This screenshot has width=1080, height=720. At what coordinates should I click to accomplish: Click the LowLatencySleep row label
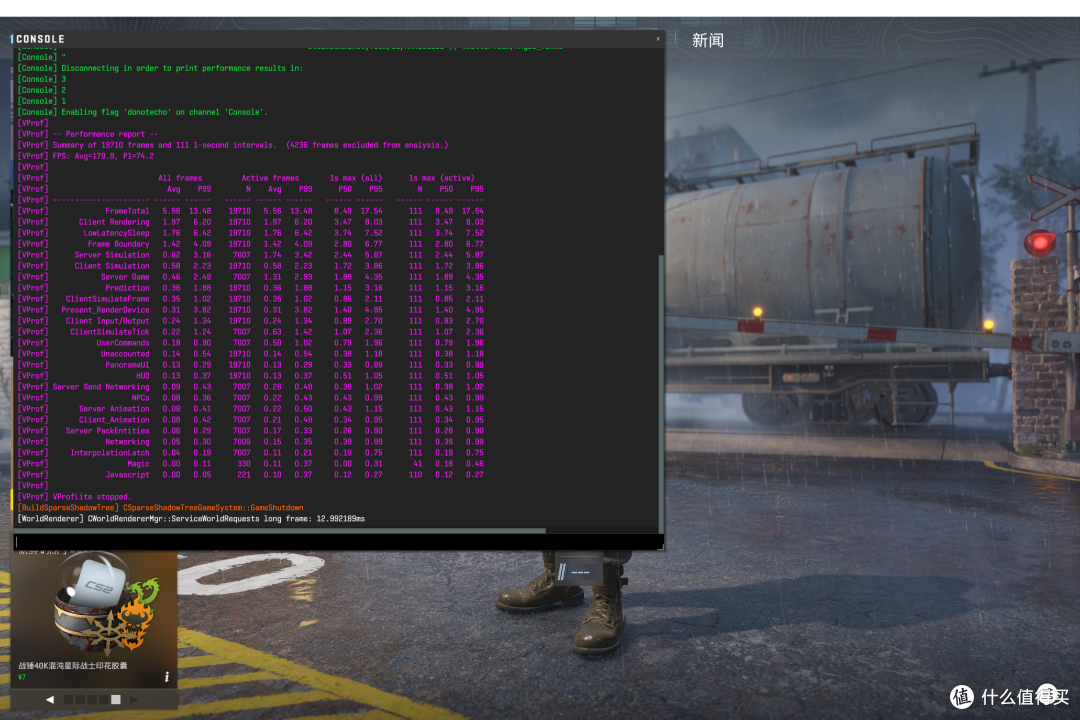click(116, 234)
